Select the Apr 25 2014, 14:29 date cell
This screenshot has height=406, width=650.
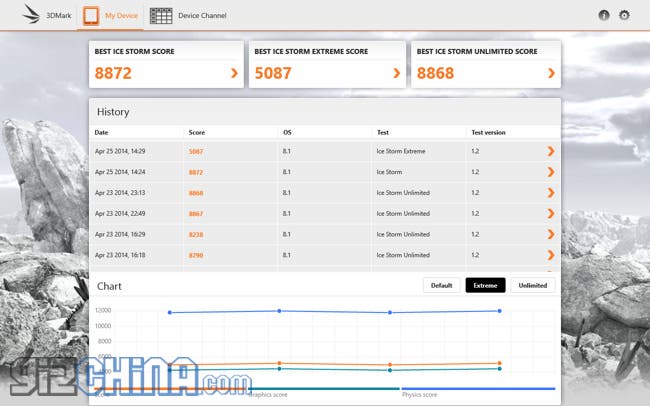click(x=120, y=151)
